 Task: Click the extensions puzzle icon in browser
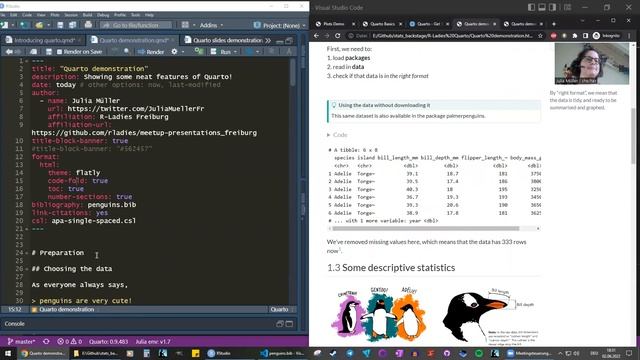pyautogui.click(x=575, y=36)
